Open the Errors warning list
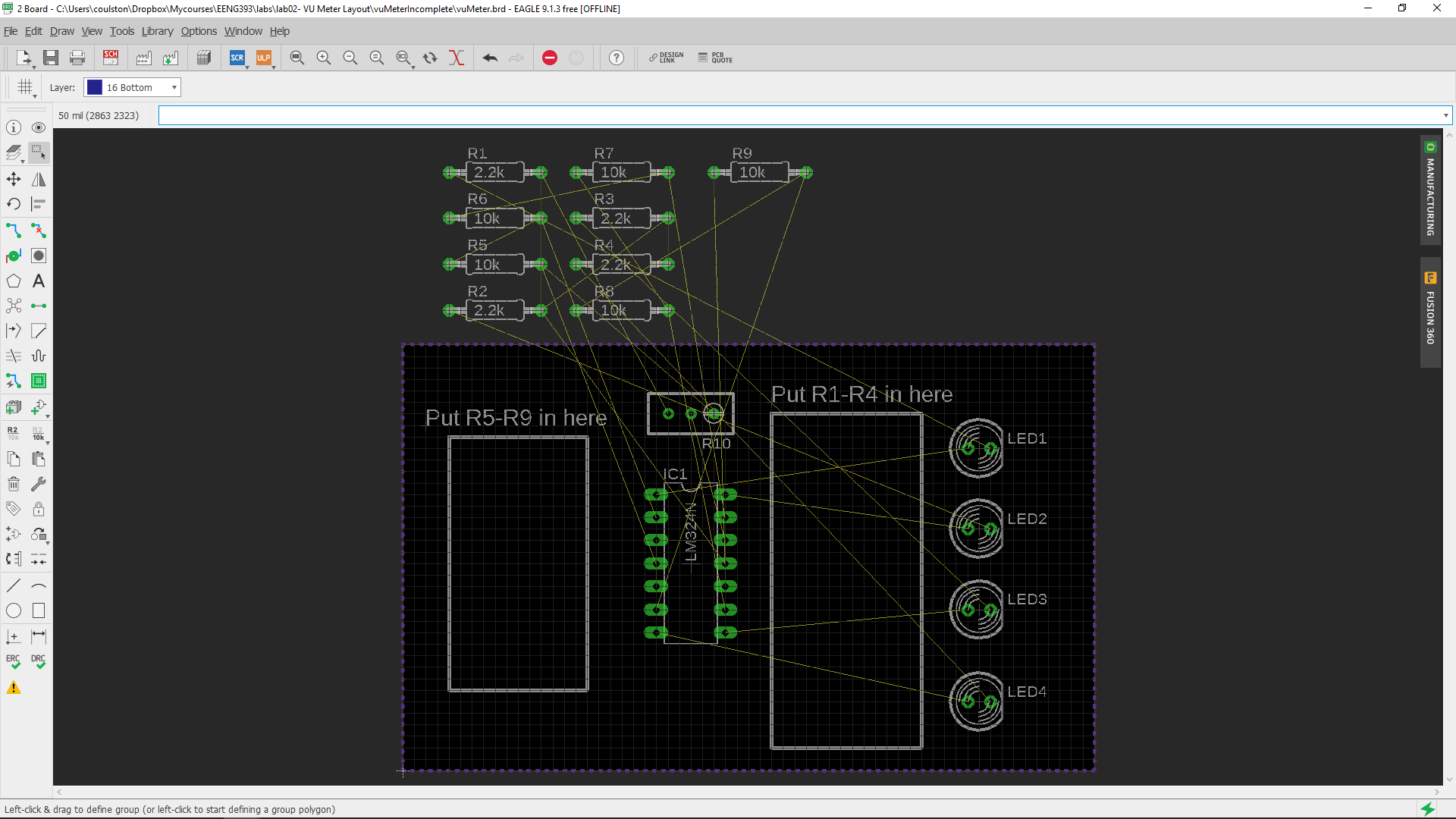 (x=14, y=688)
